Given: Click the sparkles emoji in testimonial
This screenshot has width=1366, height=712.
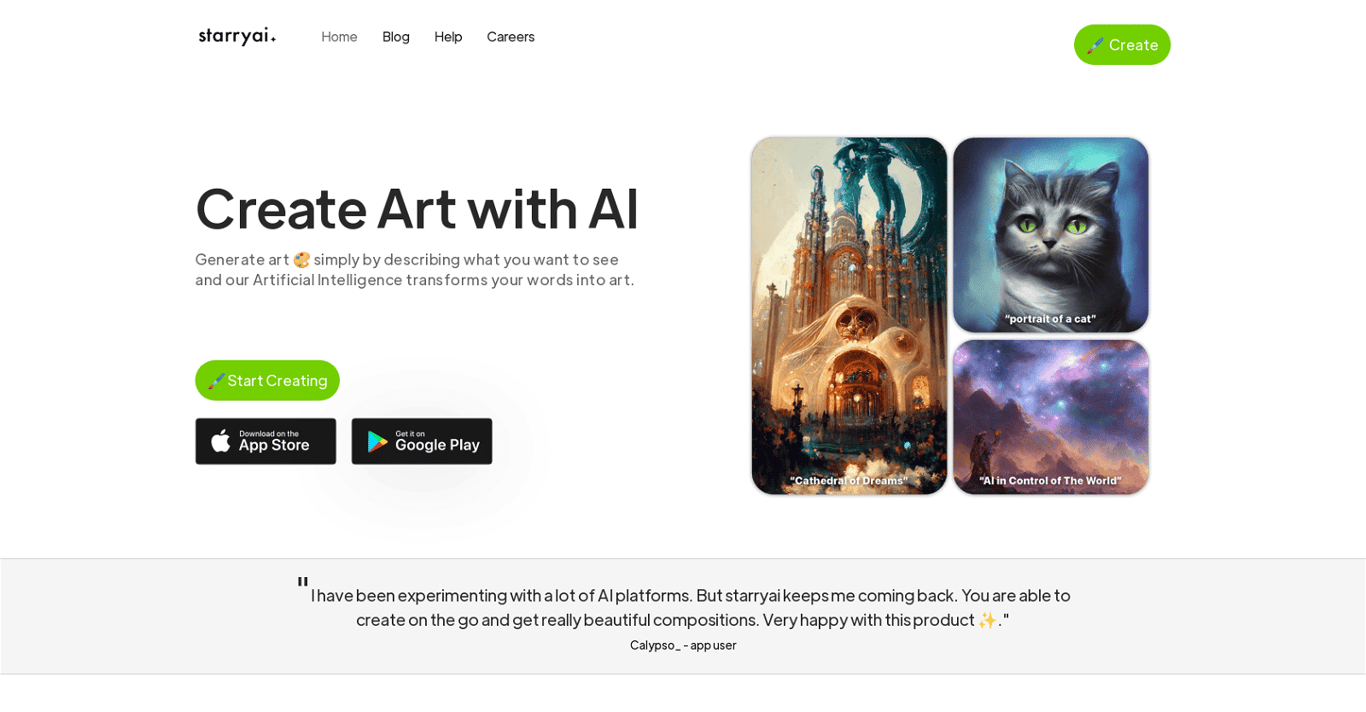Looking at the screenshot, I should pos(988,620).
